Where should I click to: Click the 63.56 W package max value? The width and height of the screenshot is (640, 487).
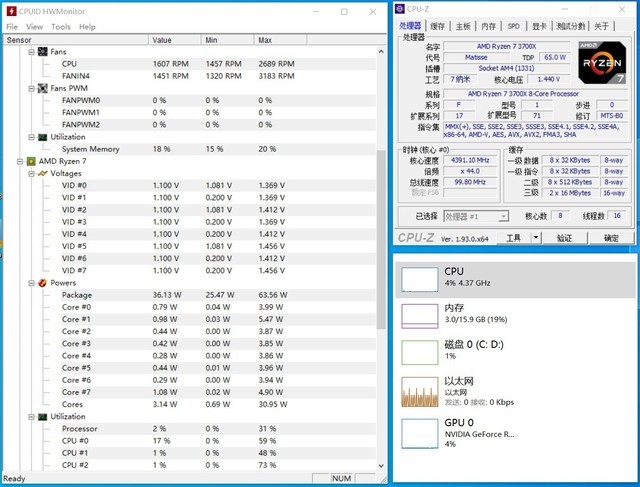(x=273, y=295)
